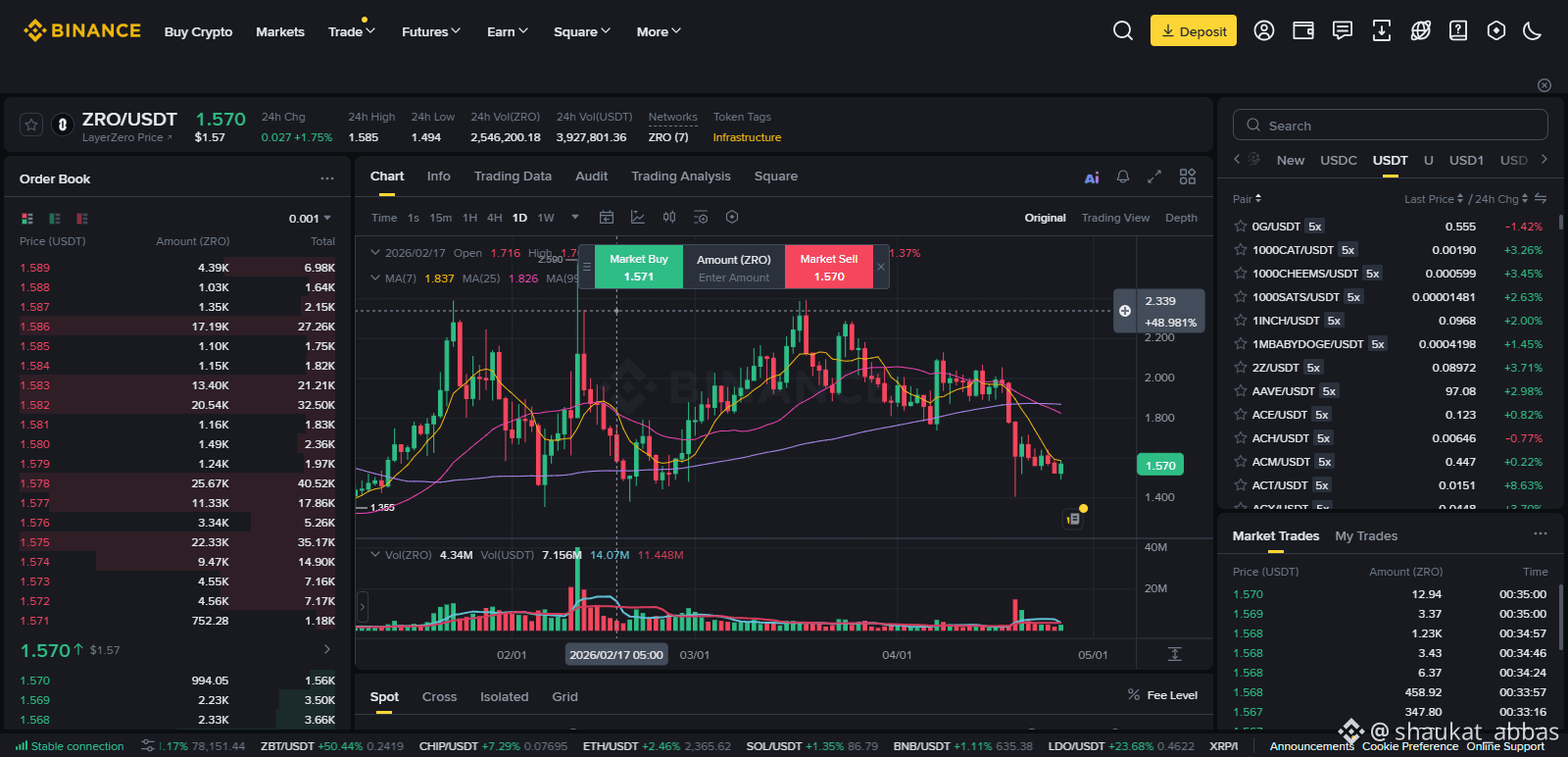Open Market Trades more options menu
Image resolution: width=1568 pixels, height=757 pixels.
[1541, 534]
